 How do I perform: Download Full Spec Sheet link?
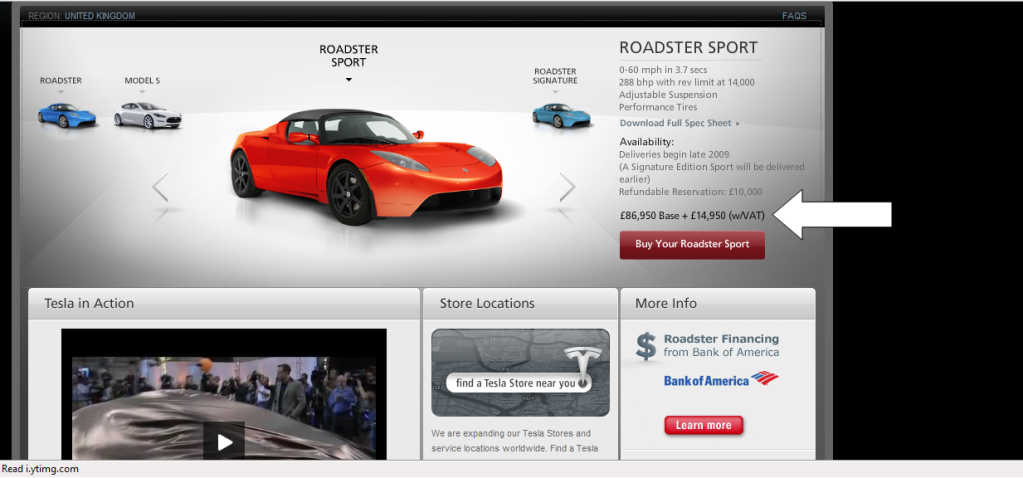[680, 123]
